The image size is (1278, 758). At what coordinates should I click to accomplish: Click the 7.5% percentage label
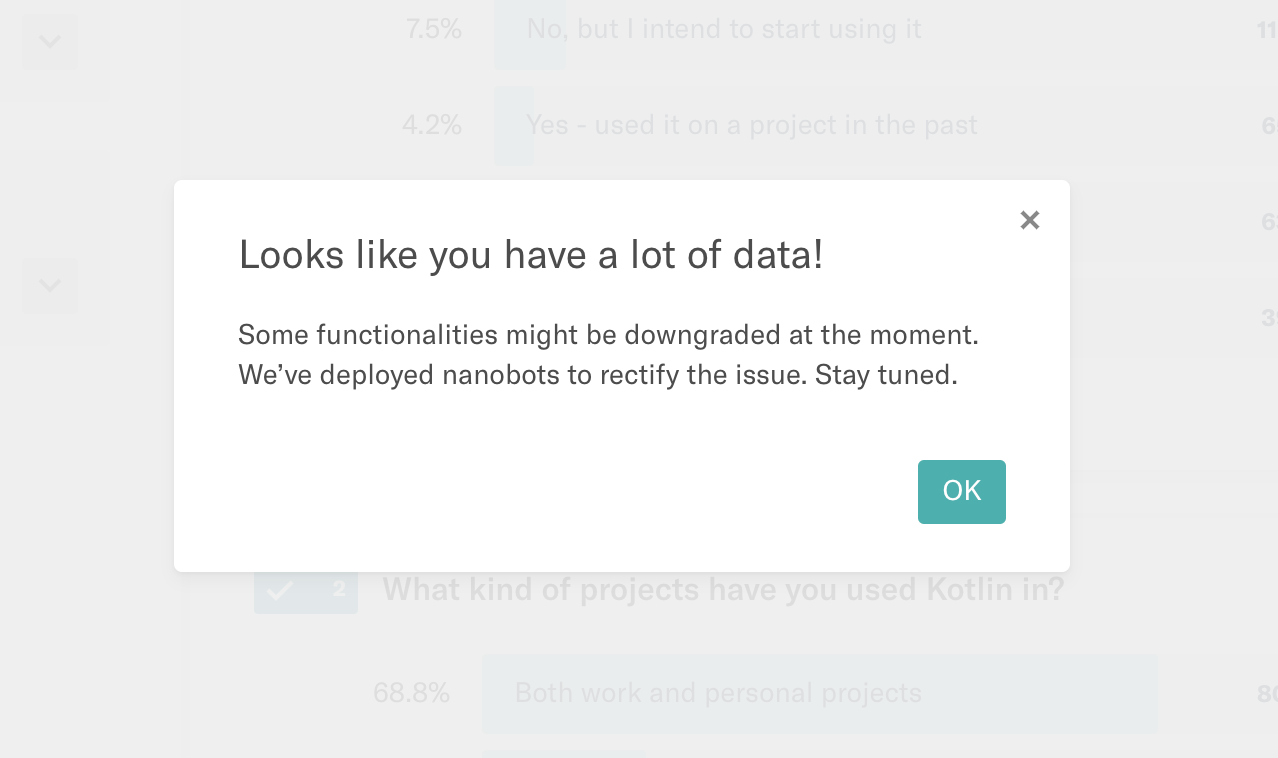pyautogui.click(x=433, y=30)
